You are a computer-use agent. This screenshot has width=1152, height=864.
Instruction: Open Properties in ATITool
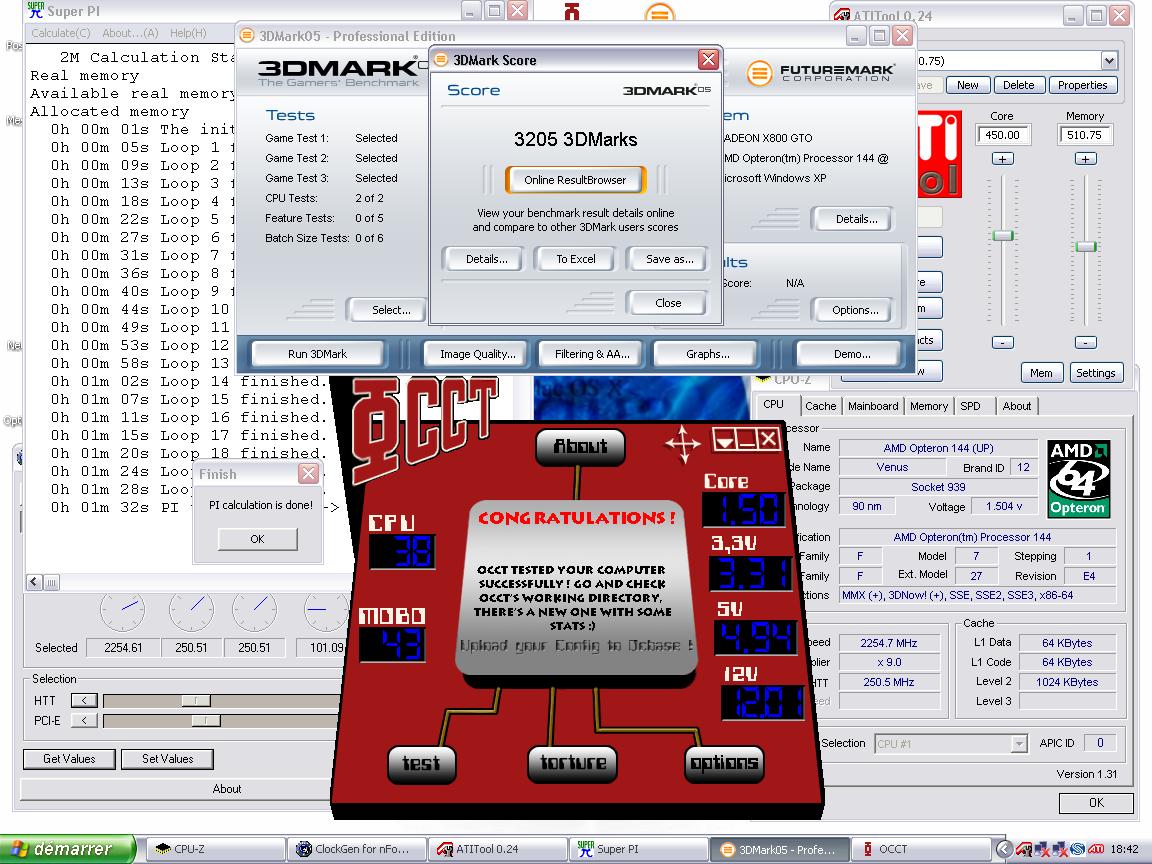1082,85
